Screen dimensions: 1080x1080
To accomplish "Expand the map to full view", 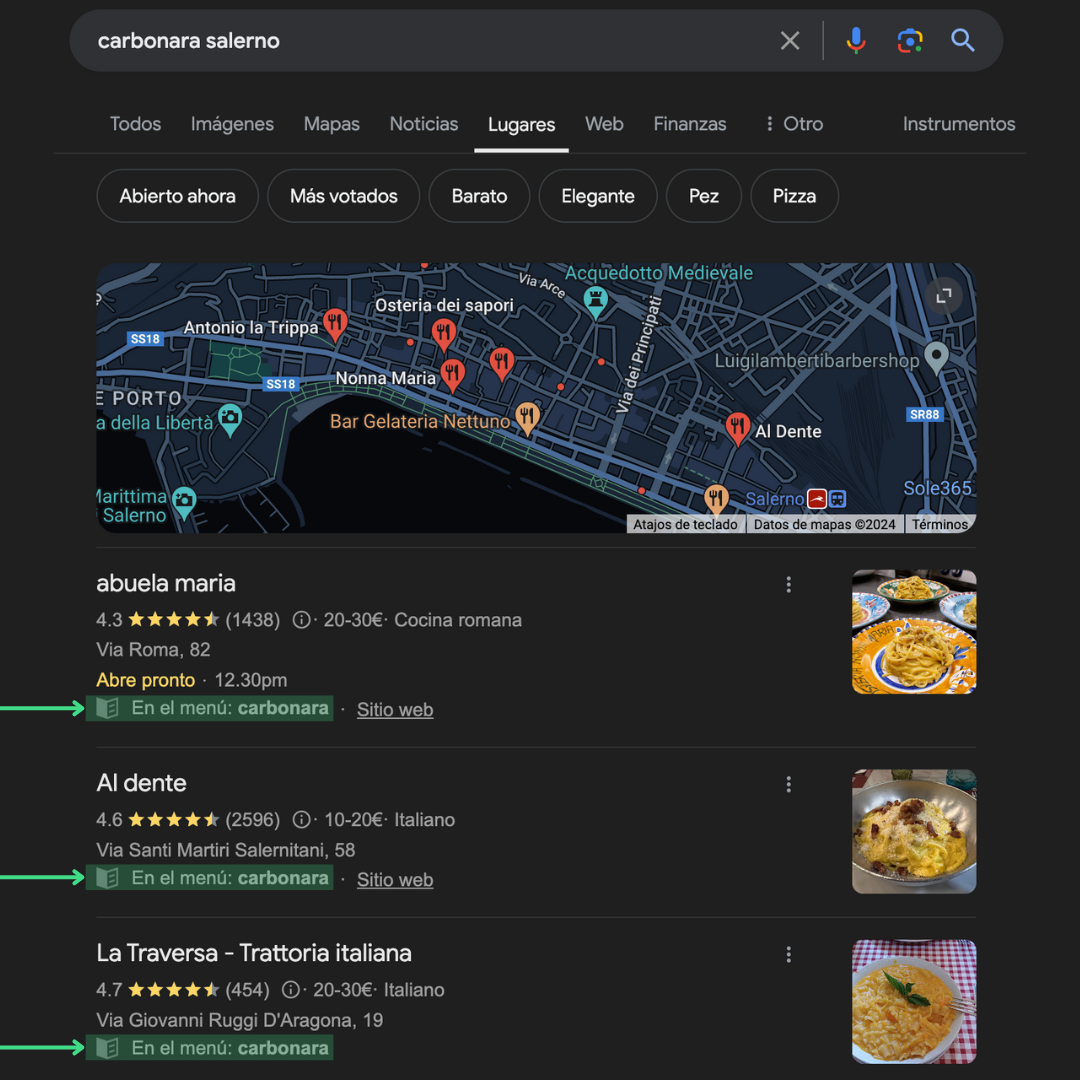I will click(x=943, y=295).
